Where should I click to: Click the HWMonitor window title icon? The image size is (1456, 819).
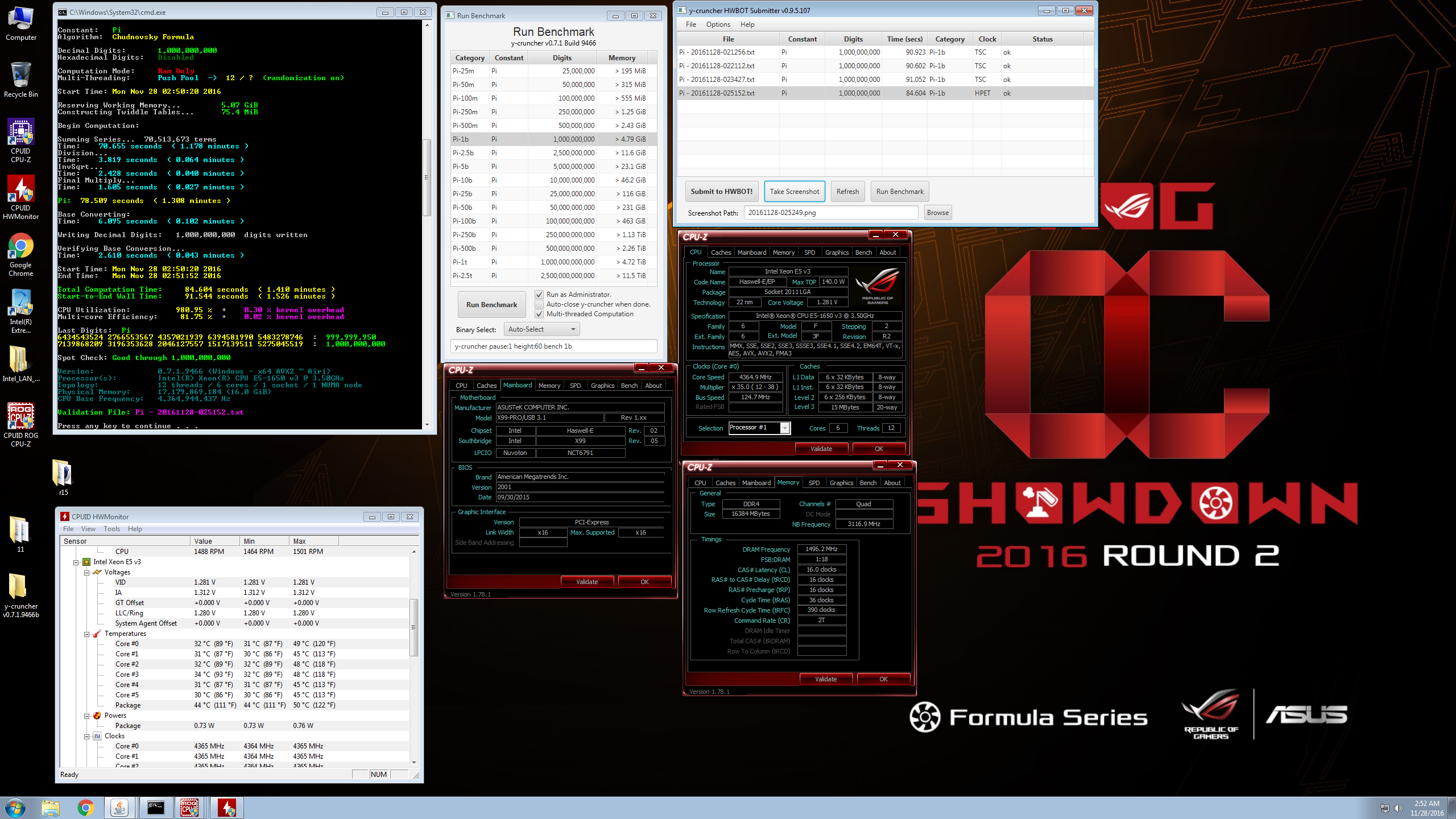(x=65, y=516)
